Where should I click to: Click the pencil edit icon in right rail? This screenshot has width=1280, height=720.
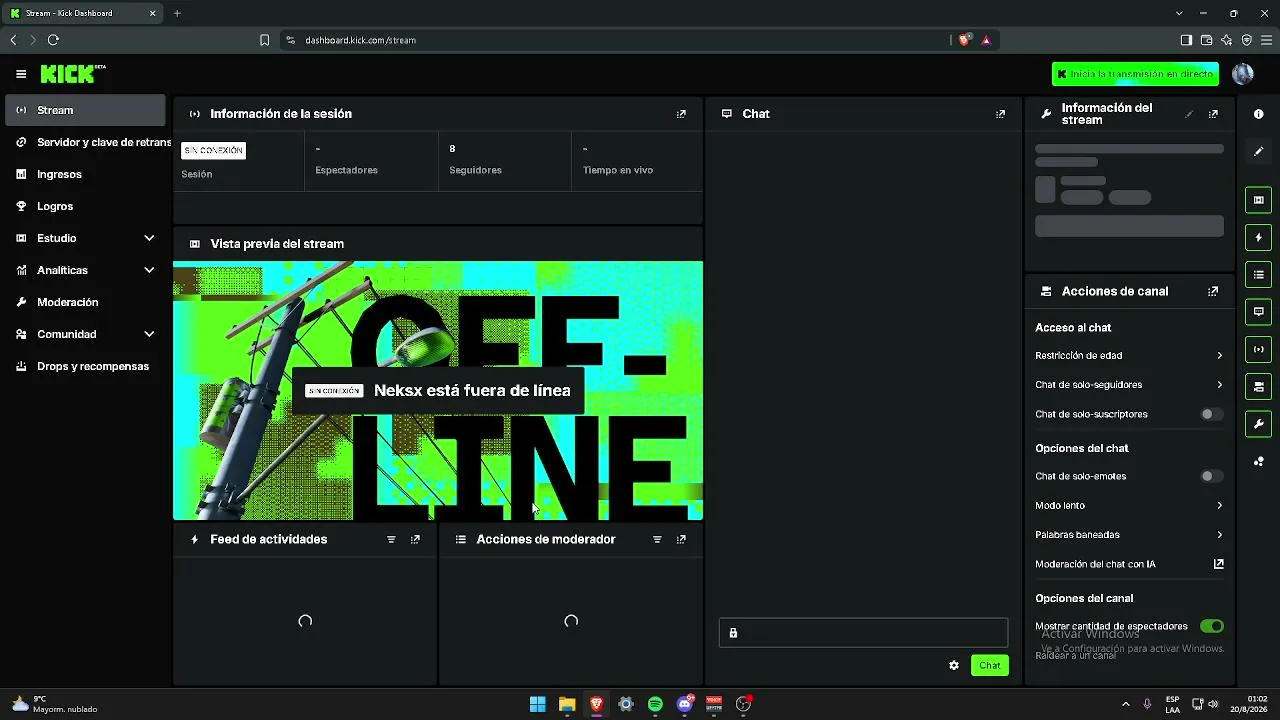coord(1259,151)
